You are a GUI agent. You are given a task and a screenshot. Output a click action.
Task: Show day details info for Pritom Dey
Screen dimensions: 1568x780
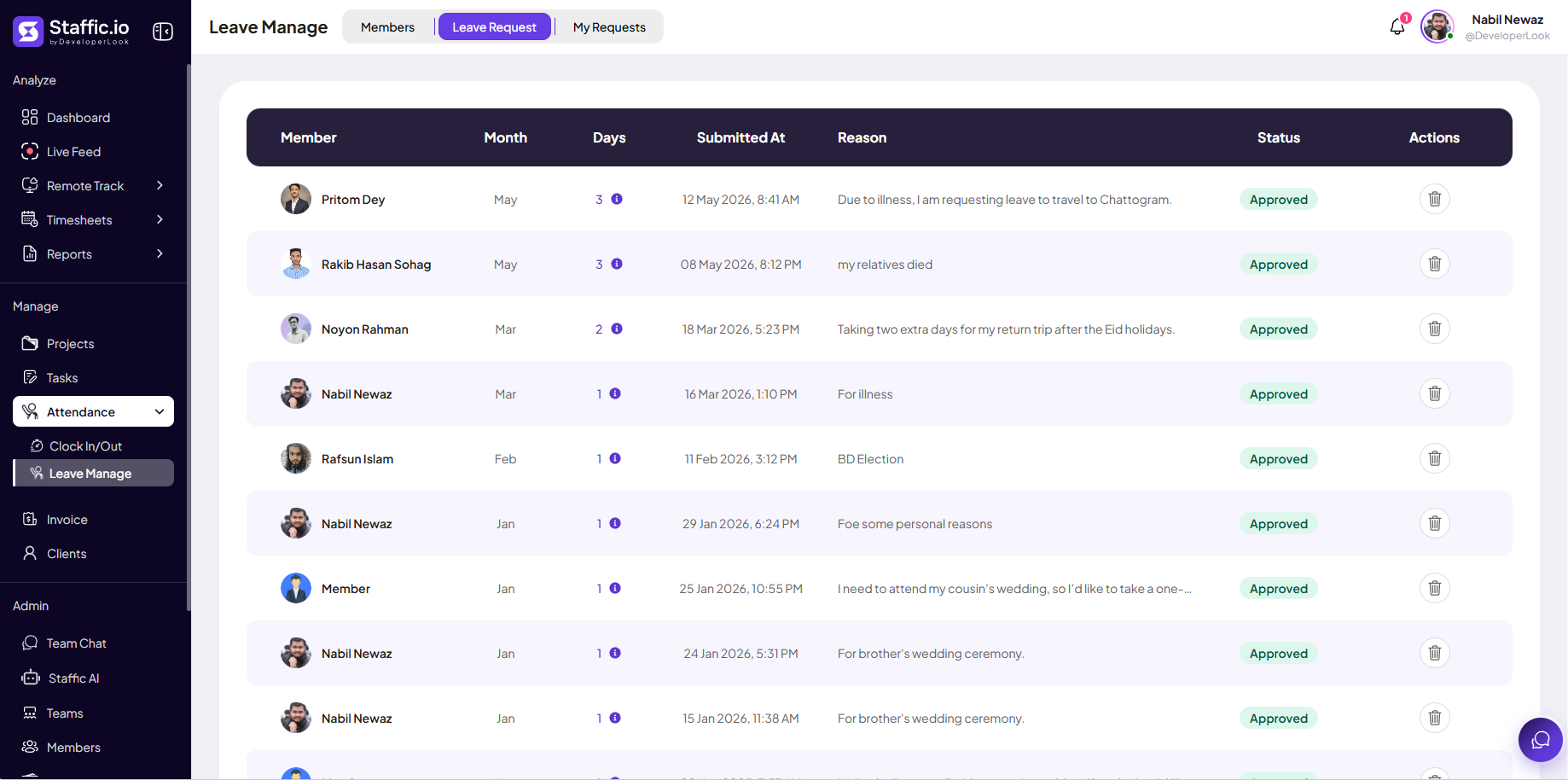[x=617, y=199]
